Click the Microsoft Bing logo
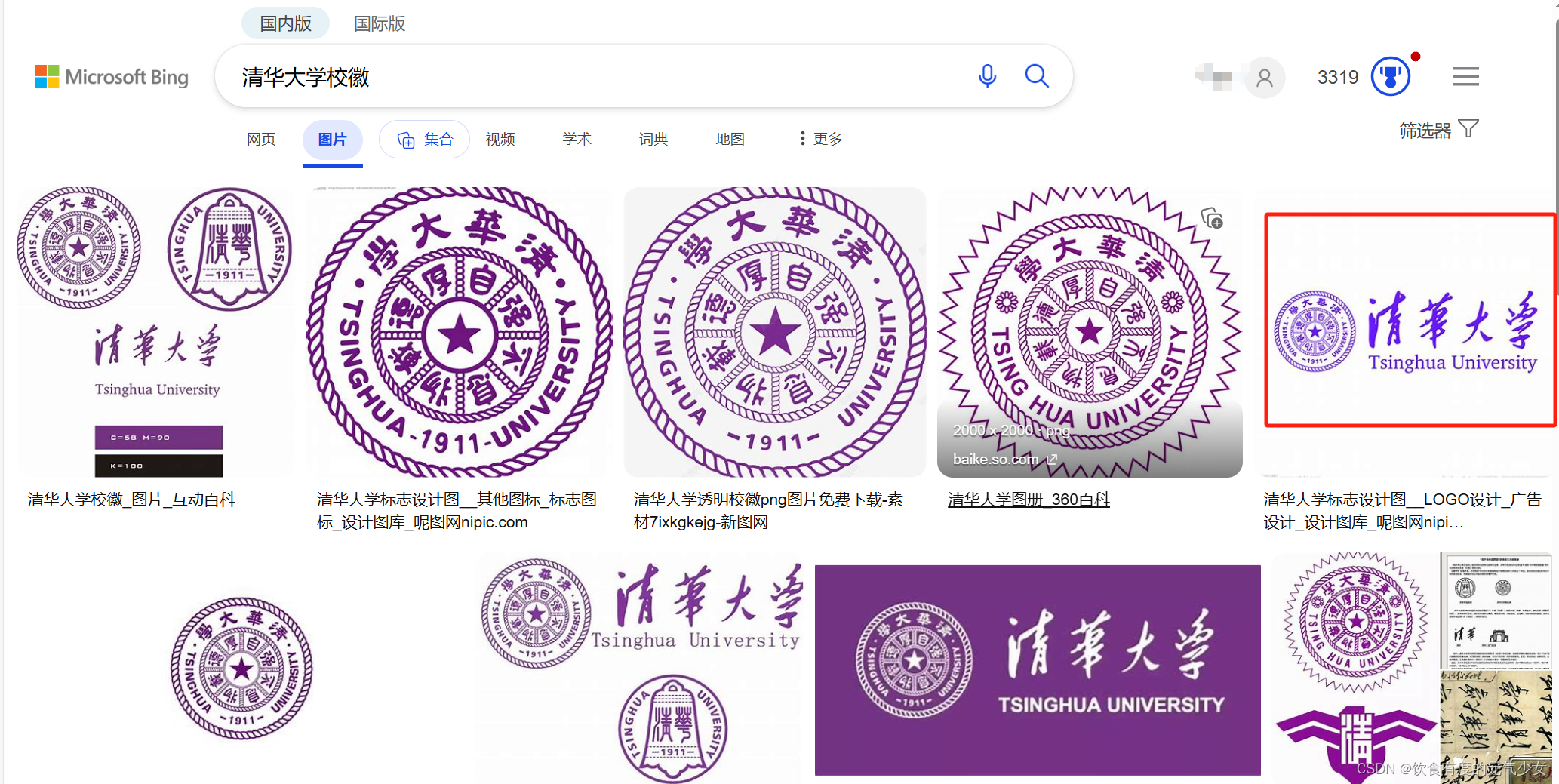 click(112, 77)
